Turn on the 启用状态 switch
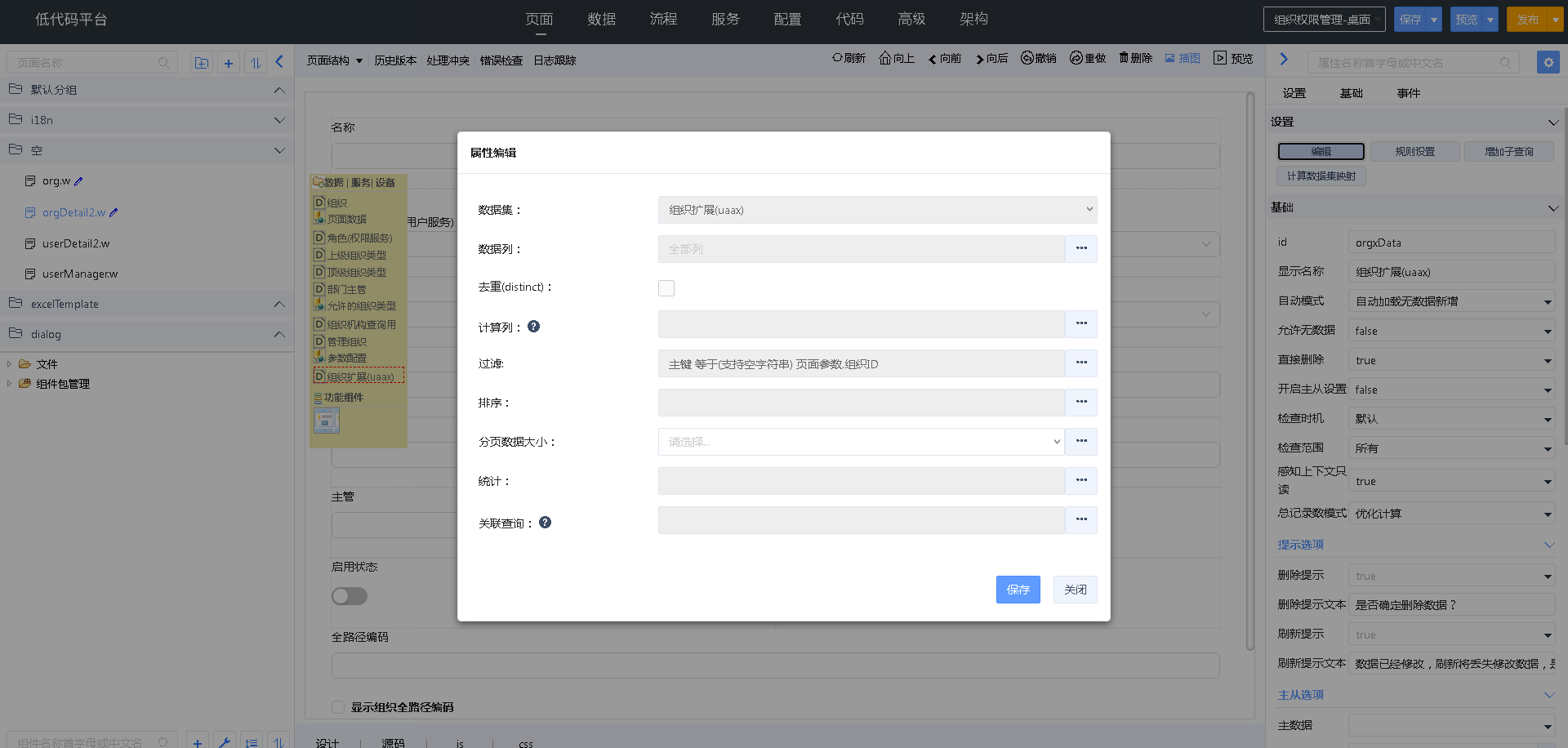The width and height of the screenshot is (1568, 748). tap(350, 596)
